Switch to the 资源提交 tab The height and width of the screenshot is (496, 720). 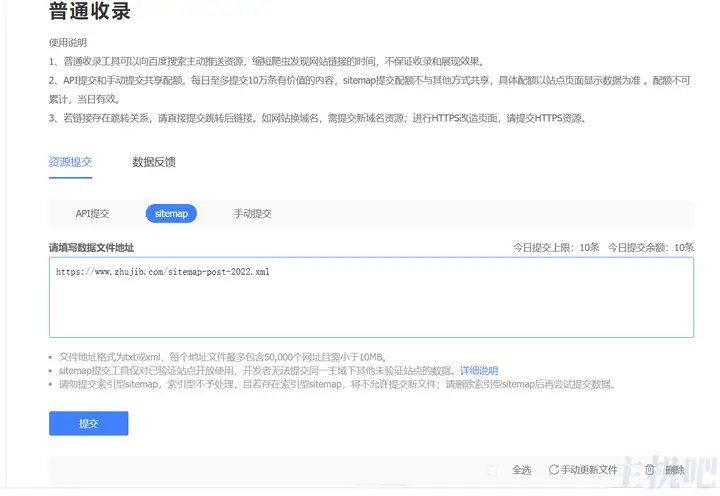[x=71, y=162]
